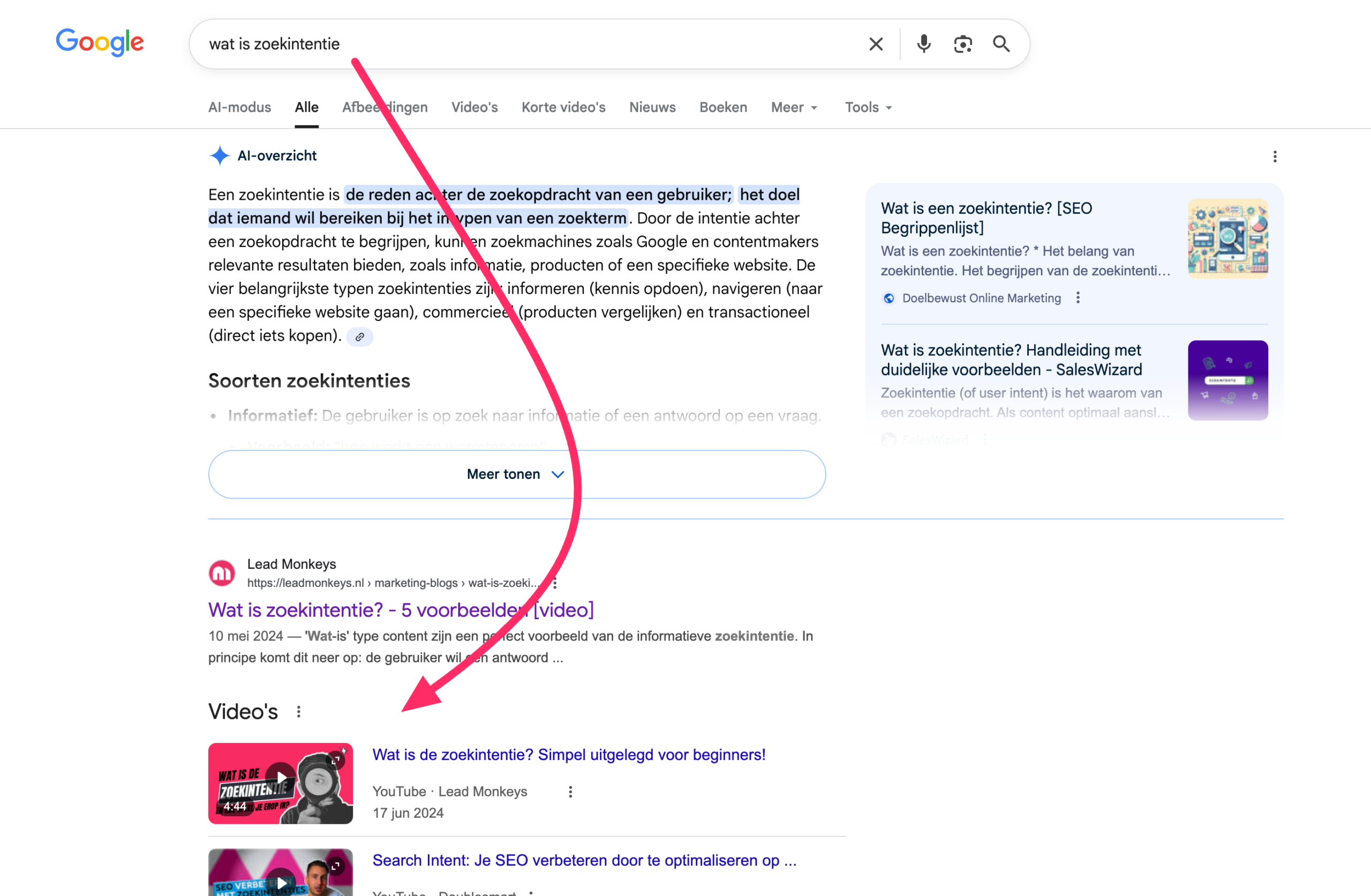Open the three-dot menu next to Video's heading
The image size is (1371, 896).
click(x=299, y=712)
